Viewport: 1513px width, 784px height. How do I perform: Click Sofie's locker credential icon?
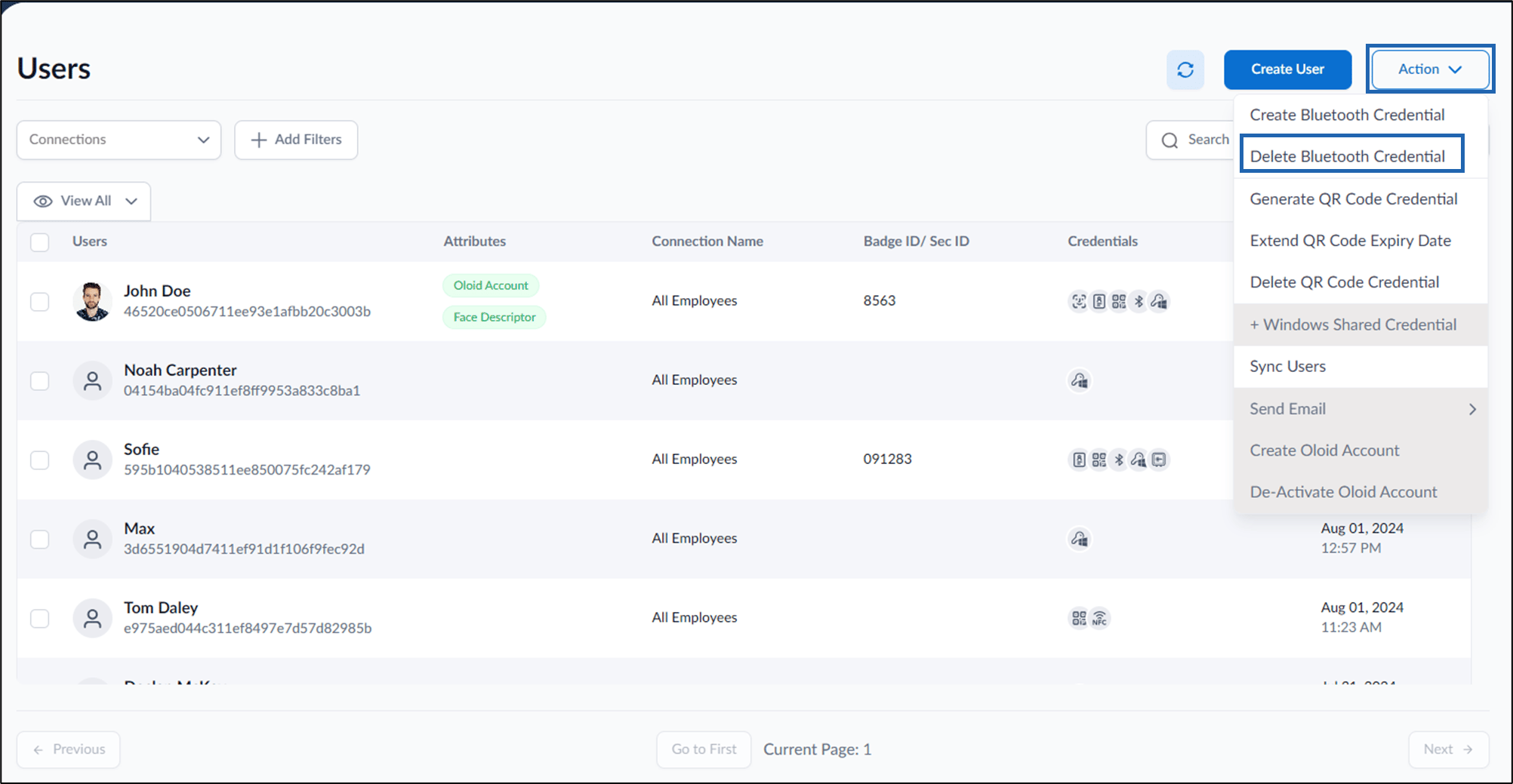pyautogui.click(x=1160, y=460)
